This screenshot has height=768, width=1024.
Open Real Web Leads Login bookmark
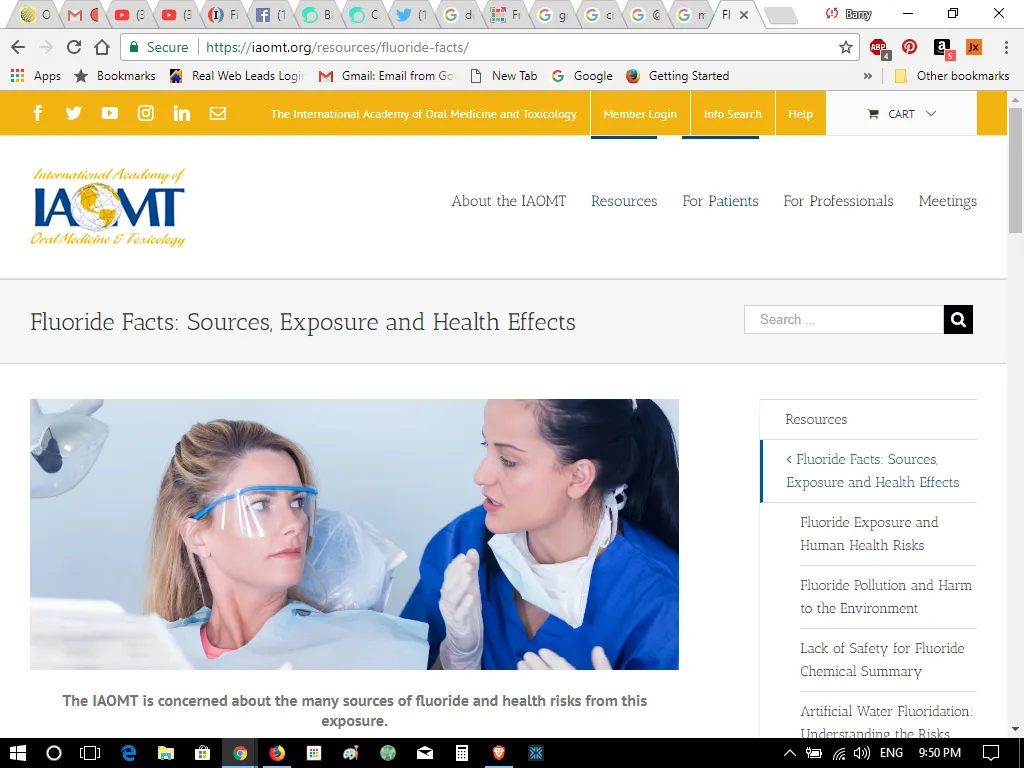coord(236,76)
